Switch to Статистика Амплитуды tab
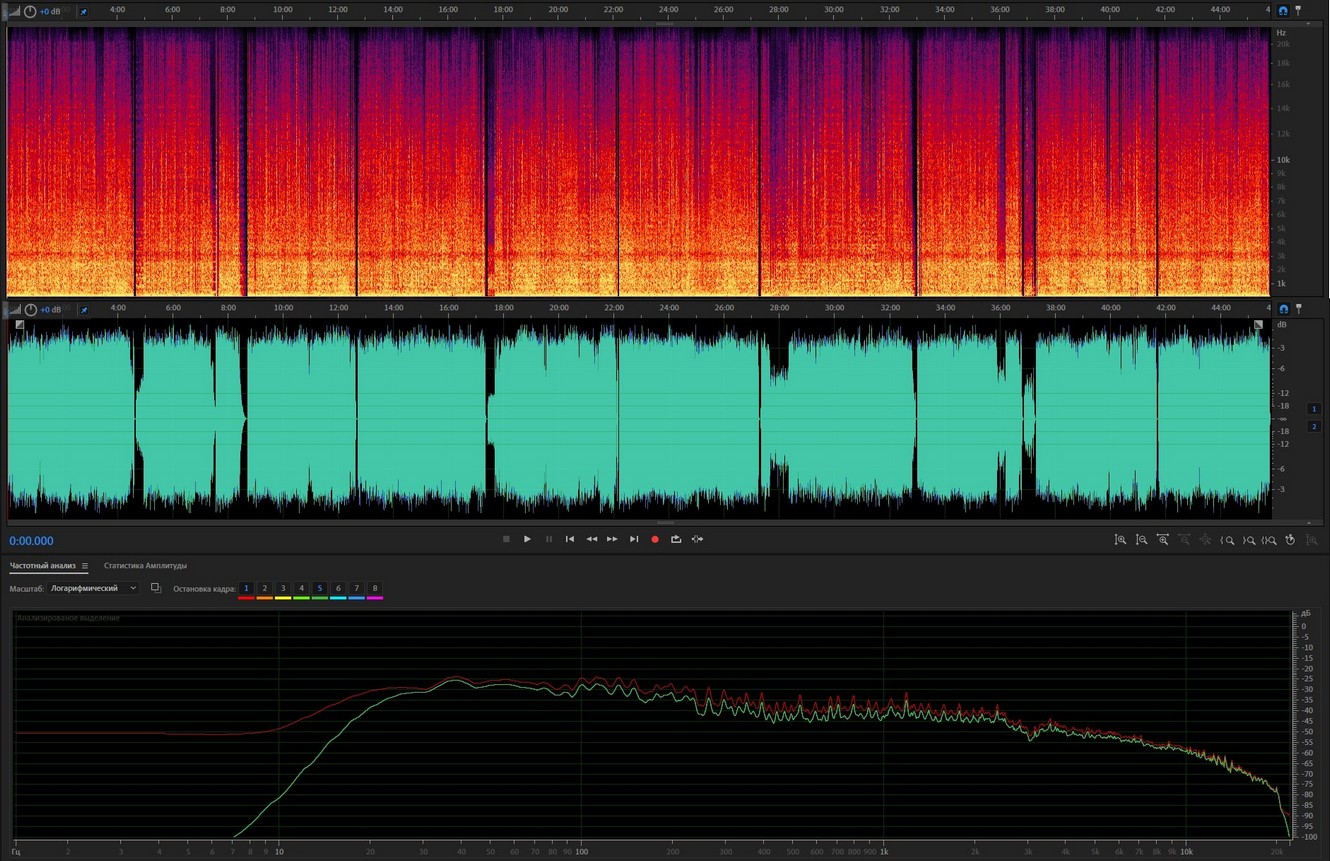 (x=145, y=566)
